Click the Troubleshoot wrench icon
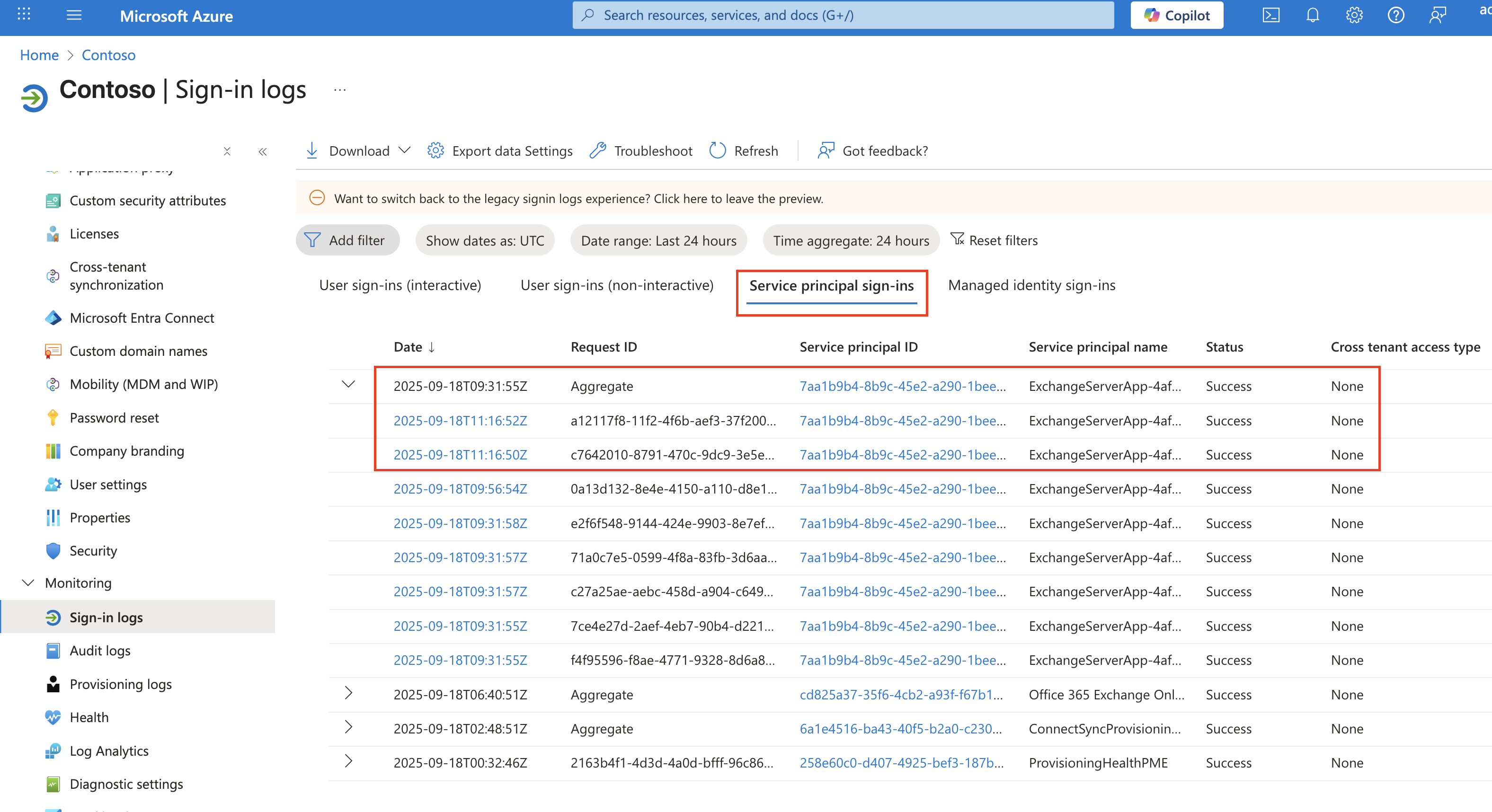Screen dimensions: 1492x812 (598, 150)
